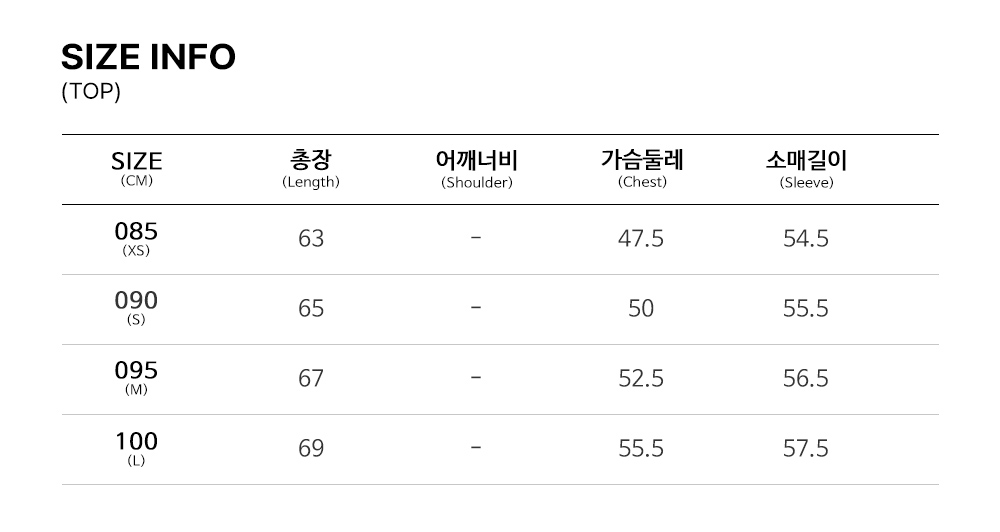Click the length value 65

point(311,308)
